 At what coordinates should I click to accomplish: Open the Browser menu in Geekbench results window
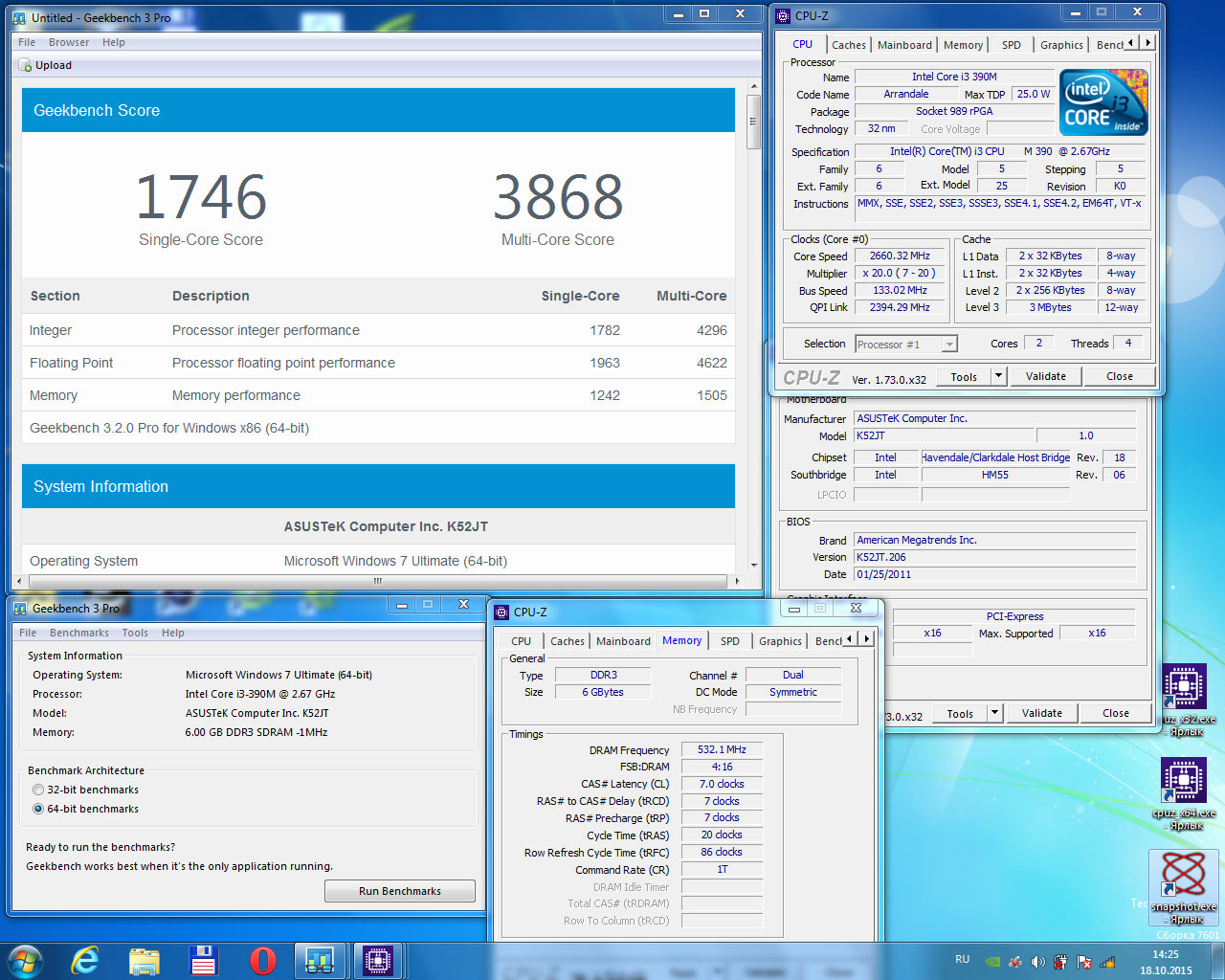pyautogui.click(x=69, y=42)
